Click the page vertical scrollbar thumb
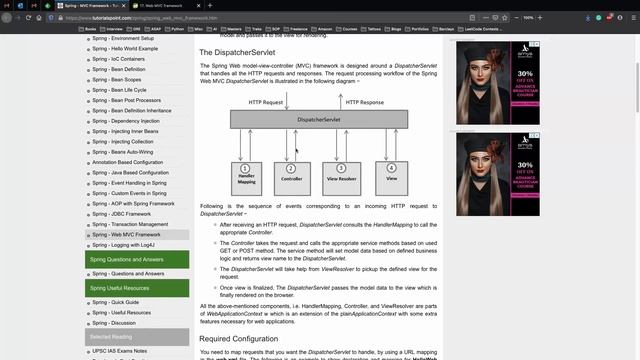640x360 pixels. click(x=637, y=87)
